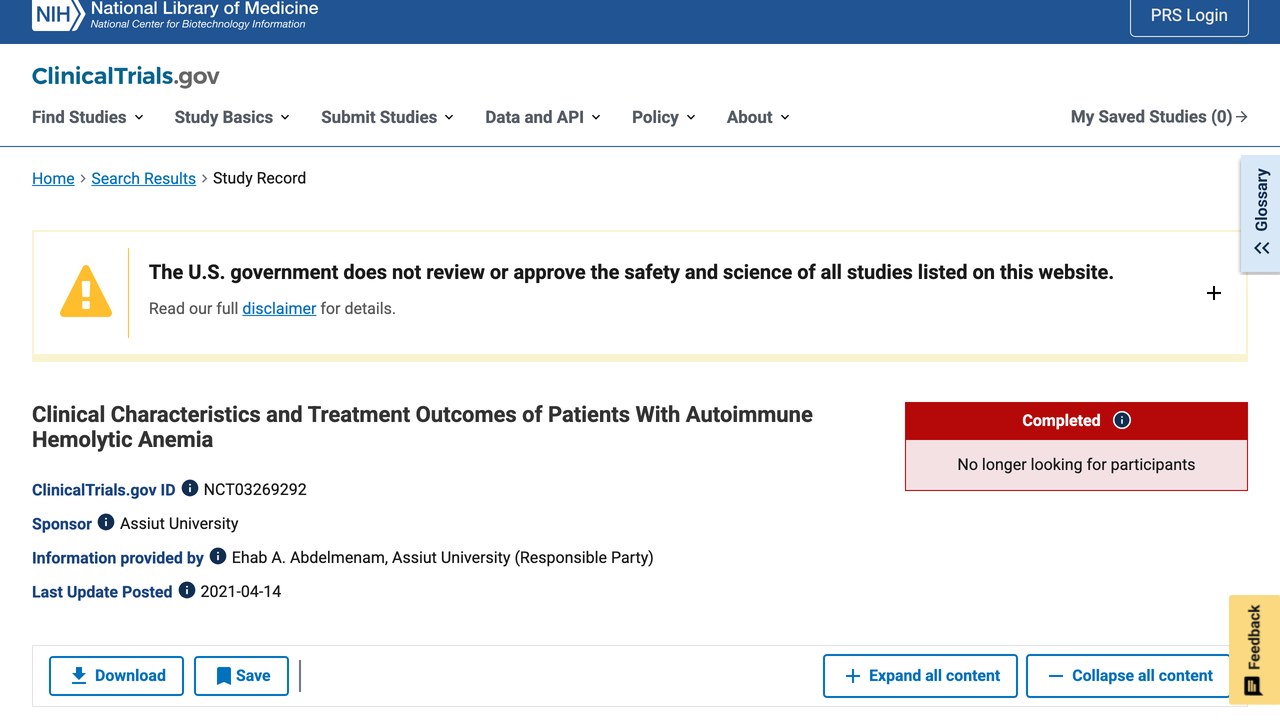Image resolution: width=1280 pixels, height=720 pixels.
Task: Click the info icon beside ClinicalTrials.gov ID
Action: [x=189, y=489]
